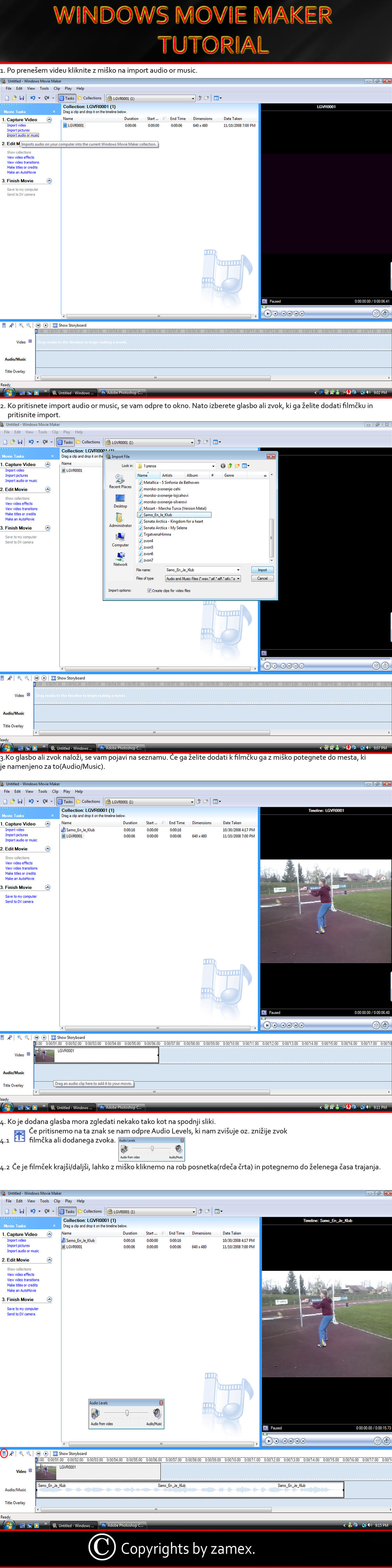Open Files of type dropdown in Import dialog
The width and height of the screenshot is (392, 1568).
[203, 578]
